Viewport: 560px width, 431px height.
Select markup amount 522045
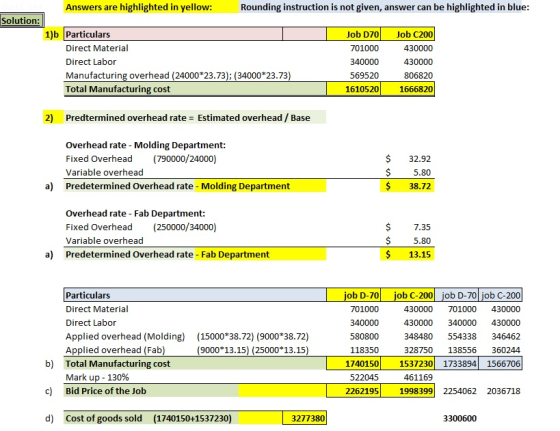(364, 377)
